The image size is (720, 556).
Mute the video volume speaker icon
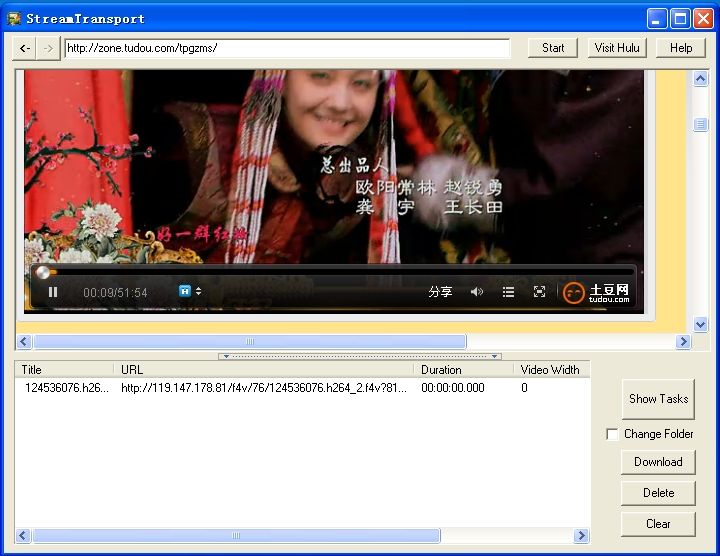477,292
